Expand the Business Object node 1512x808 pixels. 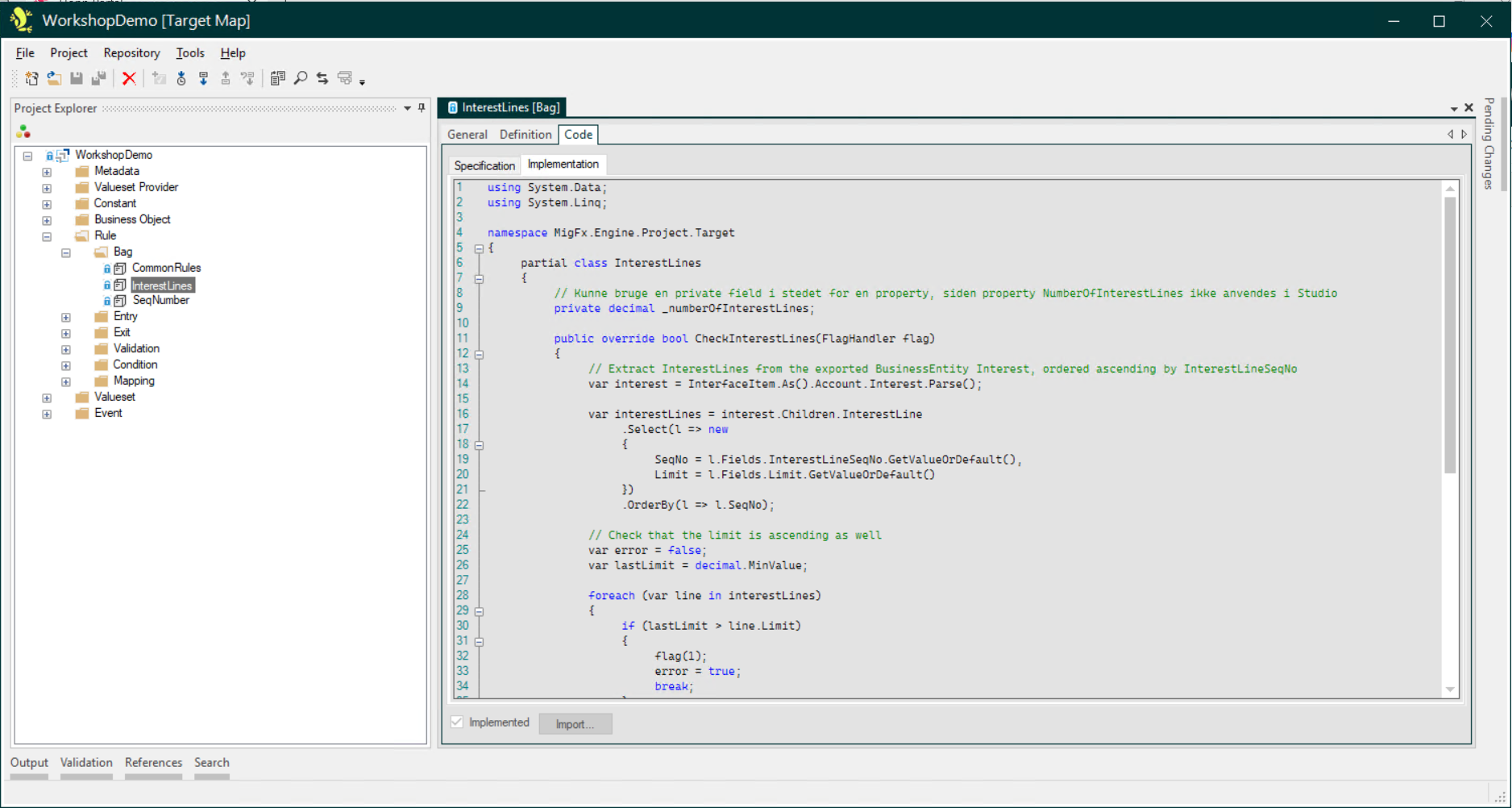(x=47, y=219)
